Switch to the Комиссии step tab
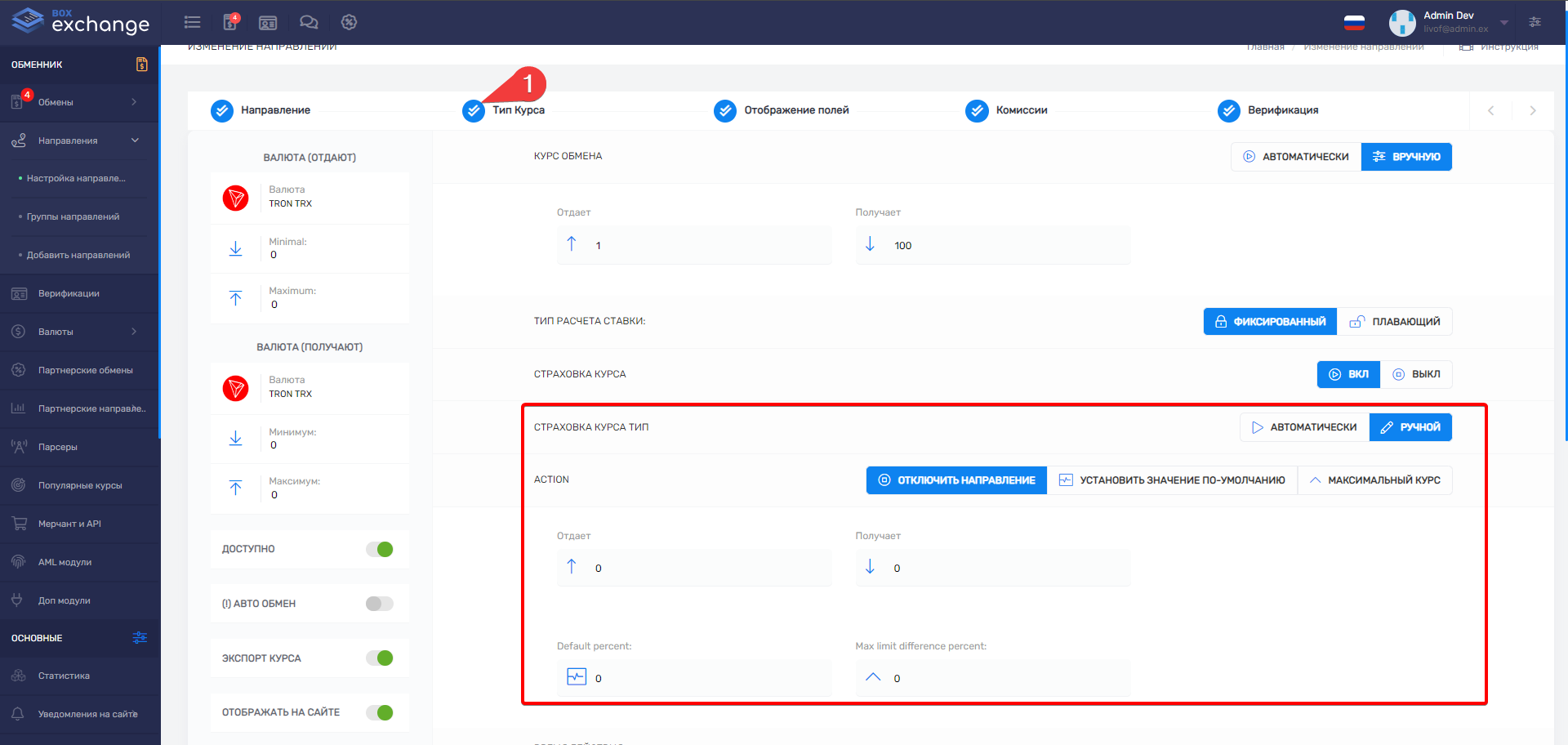Screen dimensions: 1568x745 click(x=1020, y=110)
